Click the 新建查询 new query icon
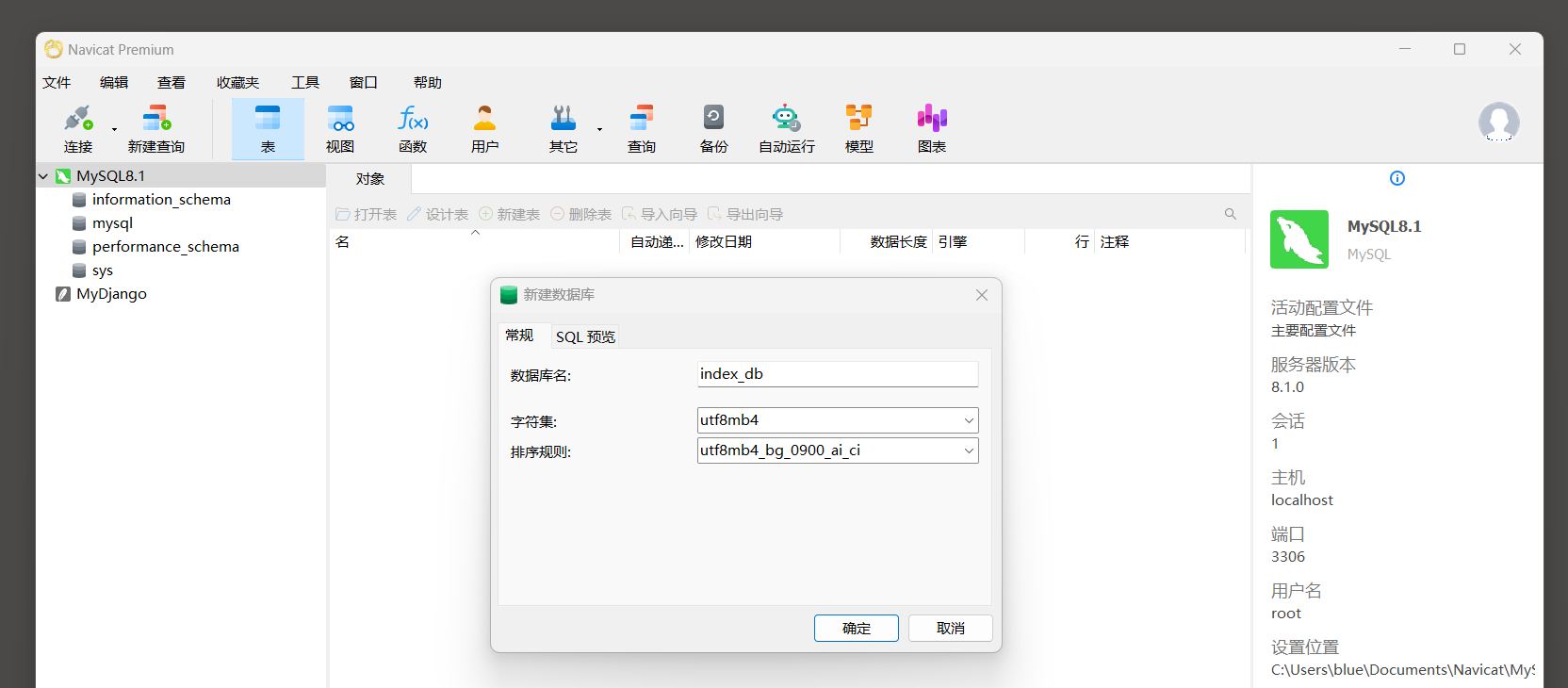Image resolution: width=1568 pixels, height=688 pixels. [156, 129]
